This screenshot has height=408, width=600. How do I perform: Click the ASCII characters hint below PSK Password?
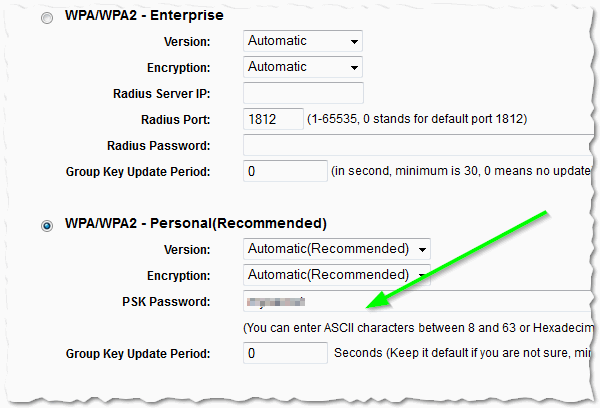tap(420, 328)
